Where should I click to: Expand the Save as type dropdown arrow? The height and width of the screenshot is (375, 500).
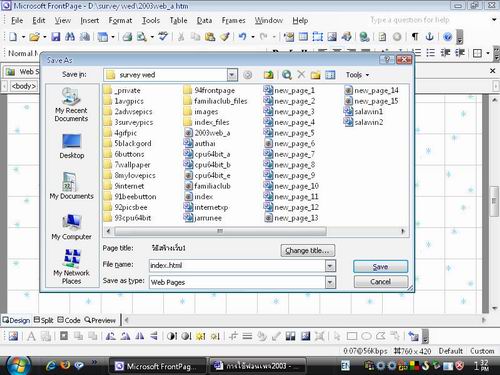point(330,283)
